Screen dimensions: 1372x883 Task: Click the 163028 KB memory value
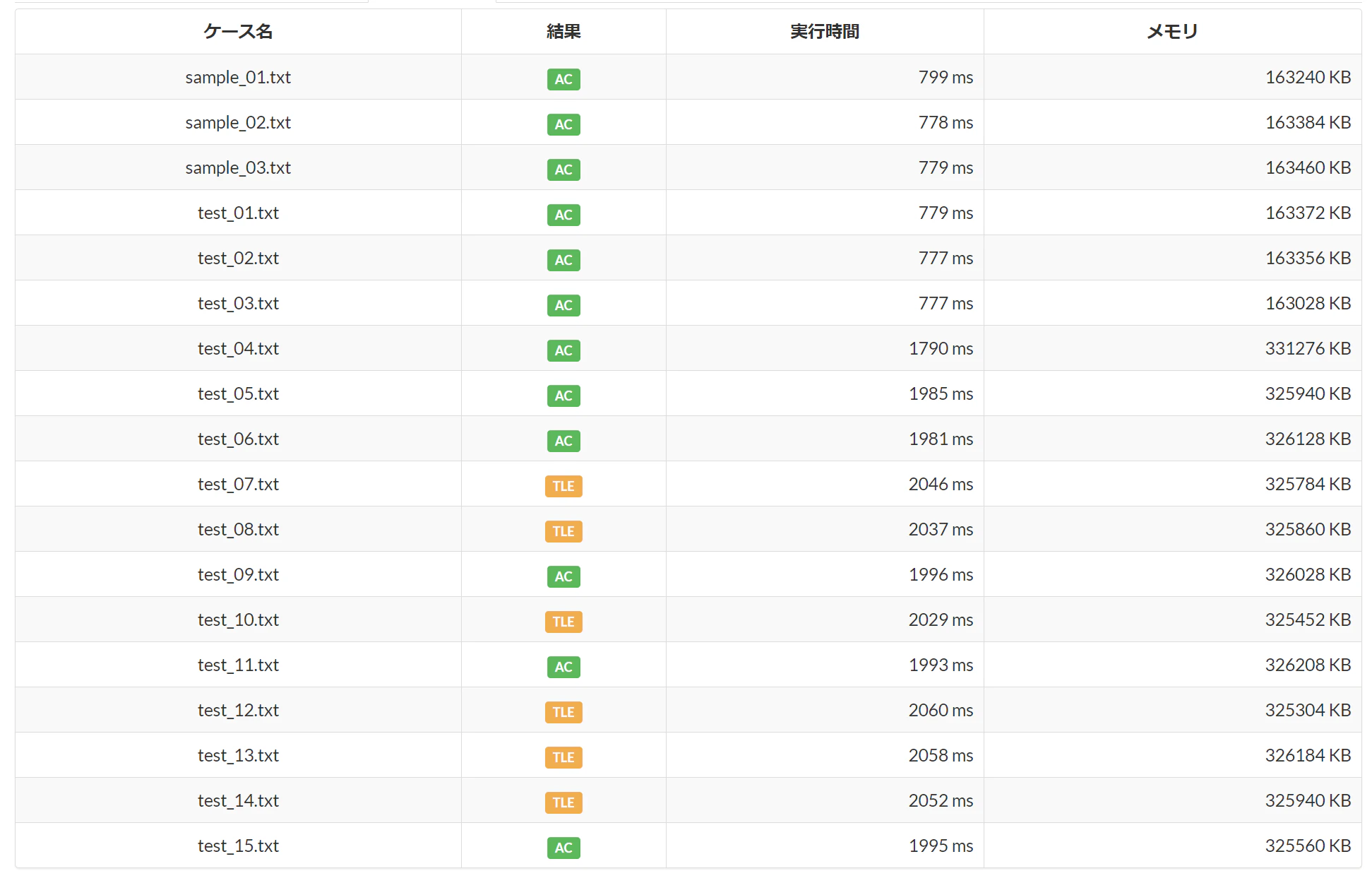point(1308,304)
